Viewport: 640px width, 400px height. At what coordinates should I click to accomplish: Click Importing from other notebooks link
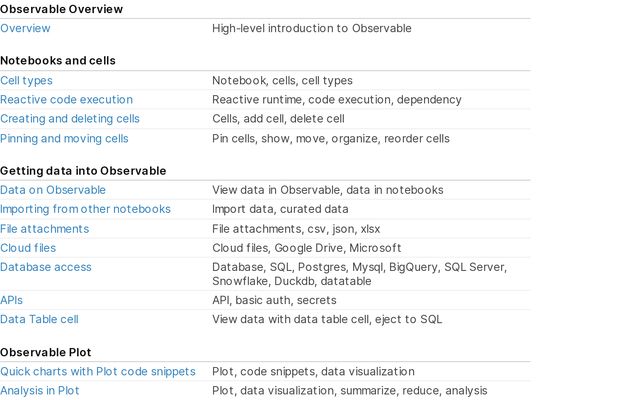click(85, 209)
